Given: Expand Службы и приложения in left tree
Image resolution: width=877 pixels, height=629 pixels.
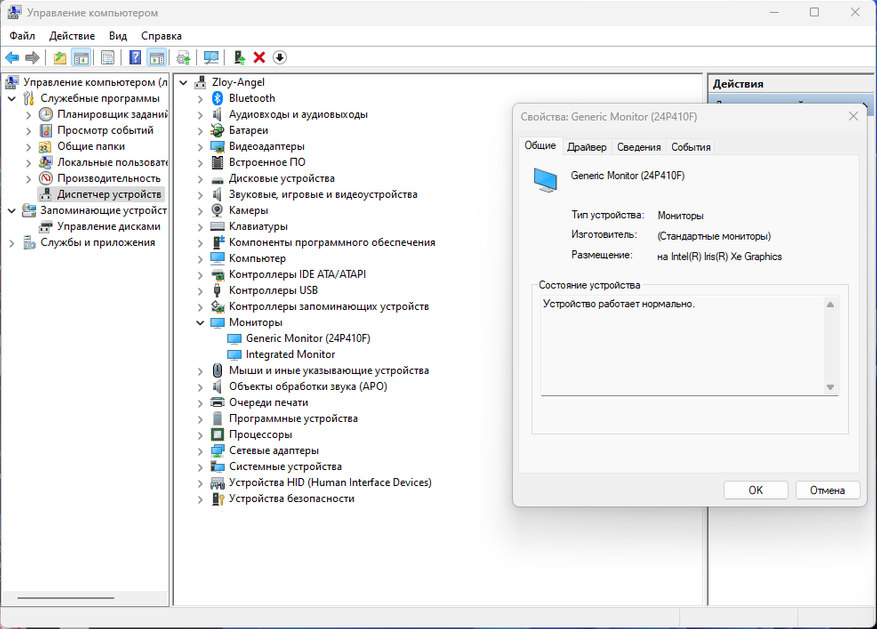Looking at the screenshot, I should (x=12, y=242).
